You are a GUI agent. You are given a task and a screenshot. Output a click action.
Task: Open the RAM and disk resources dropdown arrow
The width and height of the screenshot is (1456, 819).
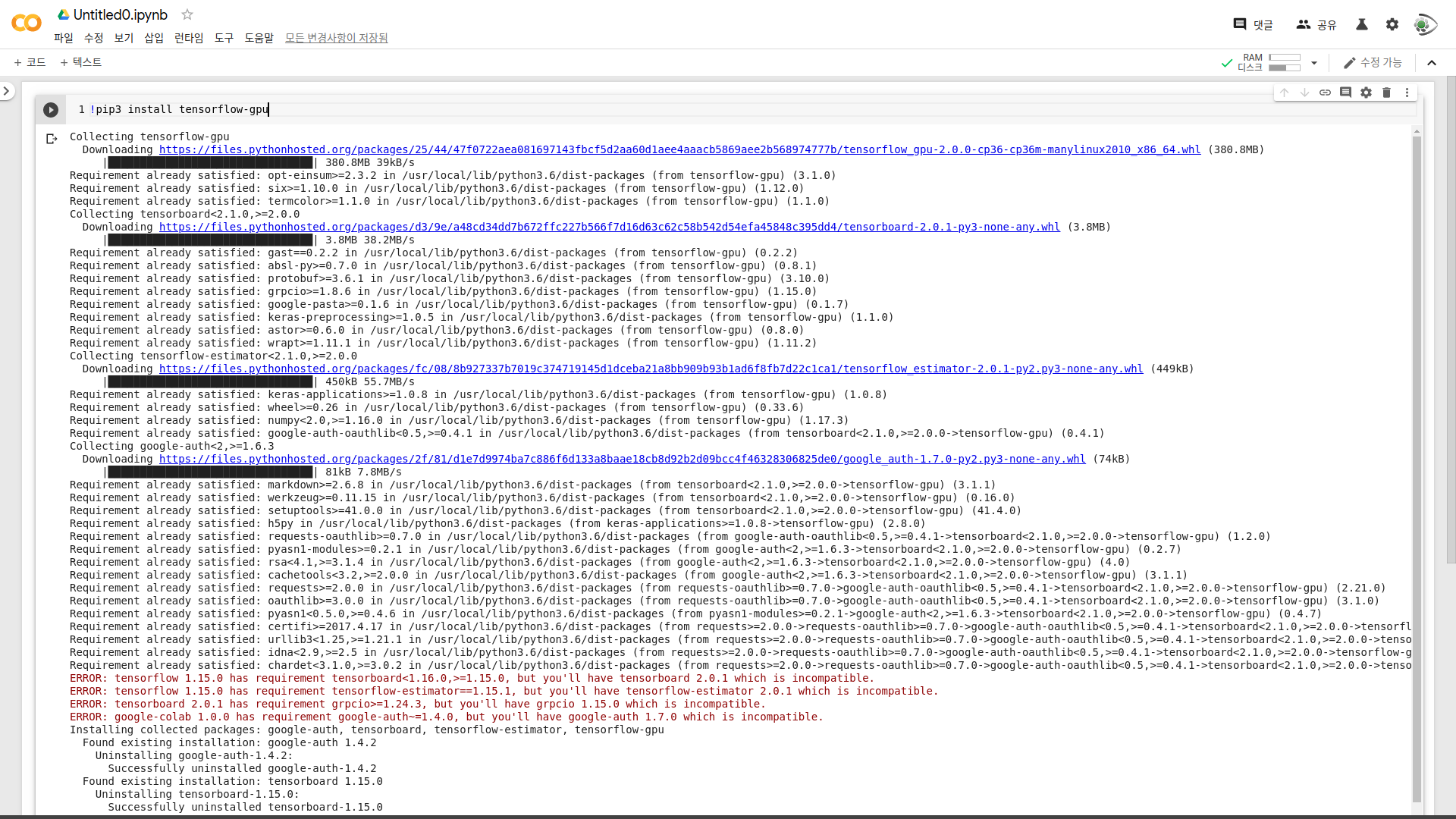(1314, 63)
